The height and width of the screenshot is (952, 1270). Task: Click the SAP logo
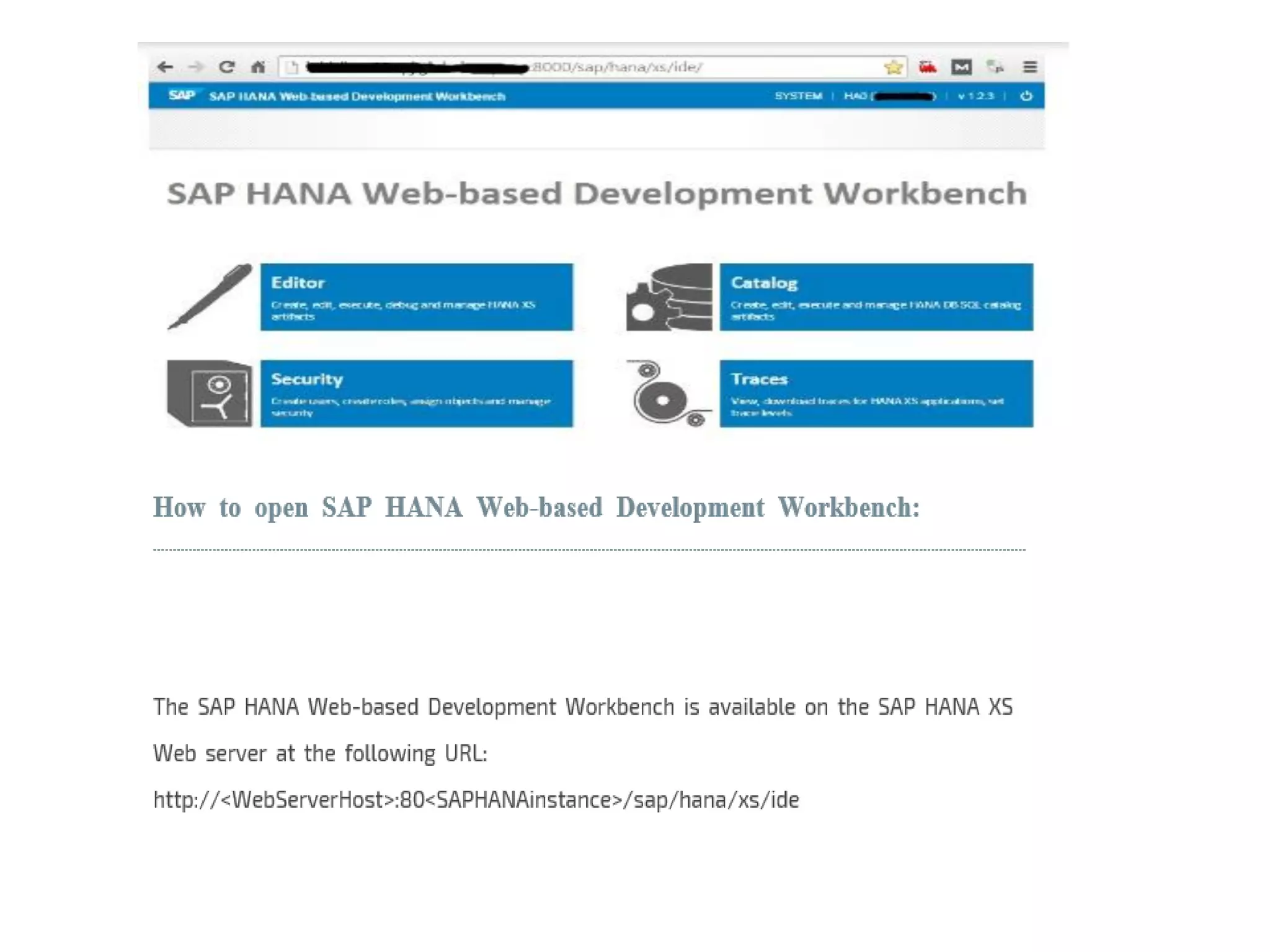pyautogui.click(x=182, y=95)
